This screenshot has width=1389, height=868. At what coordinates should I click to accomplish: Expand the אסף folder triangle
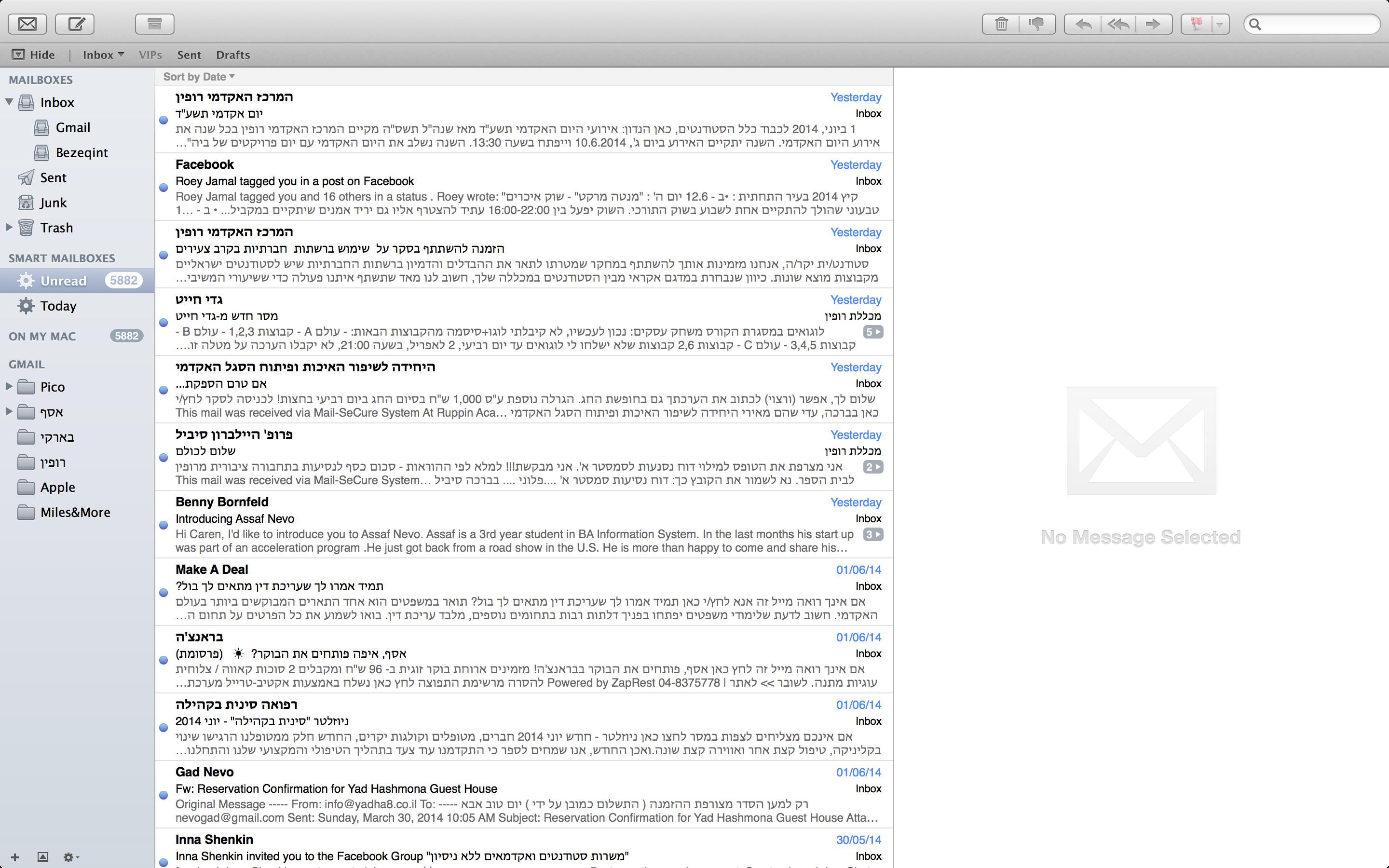pyautogui.click(x=9, y=411)
